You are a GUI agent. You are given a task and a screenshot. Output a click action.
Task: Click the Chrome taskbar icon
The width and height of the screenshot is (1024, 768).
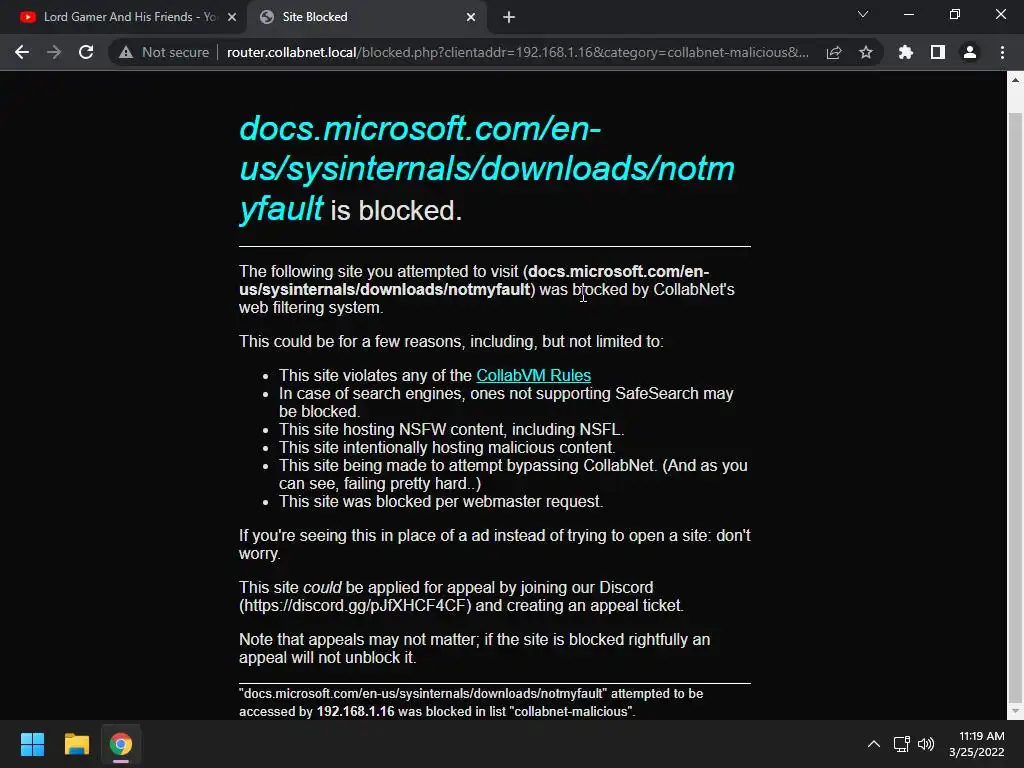(x=121, y=744)
